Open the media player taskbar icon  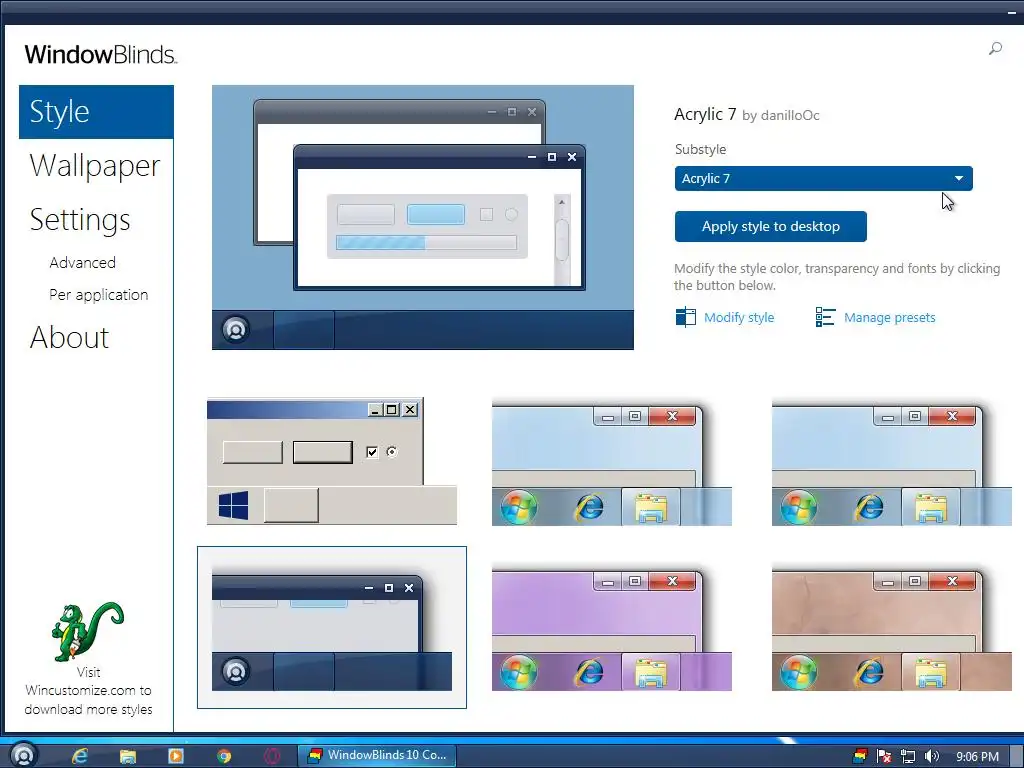click(x=176, y=756)
